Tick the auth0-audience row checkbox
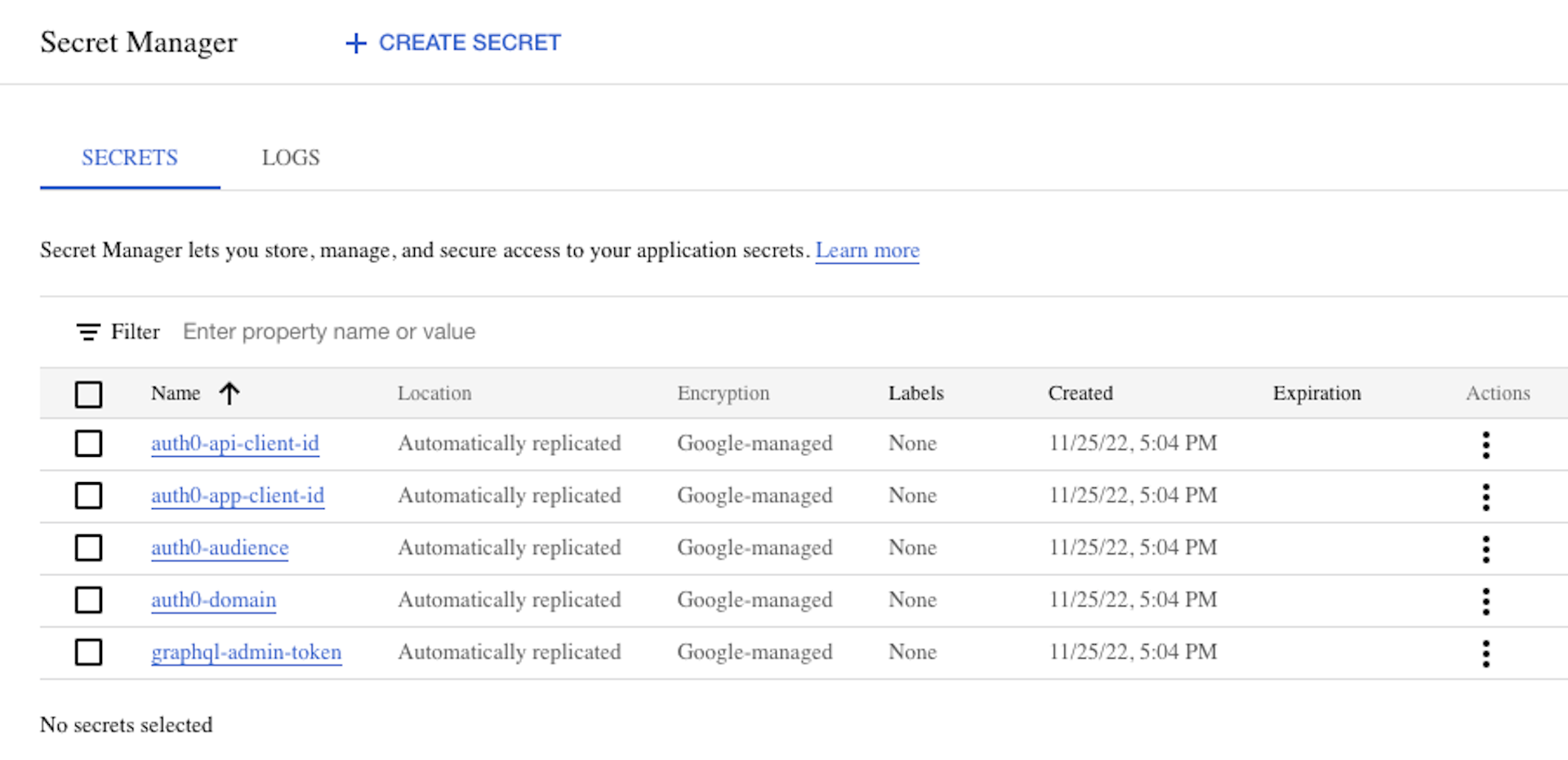This screenshot has width=1568, height=760. point(88,548)
